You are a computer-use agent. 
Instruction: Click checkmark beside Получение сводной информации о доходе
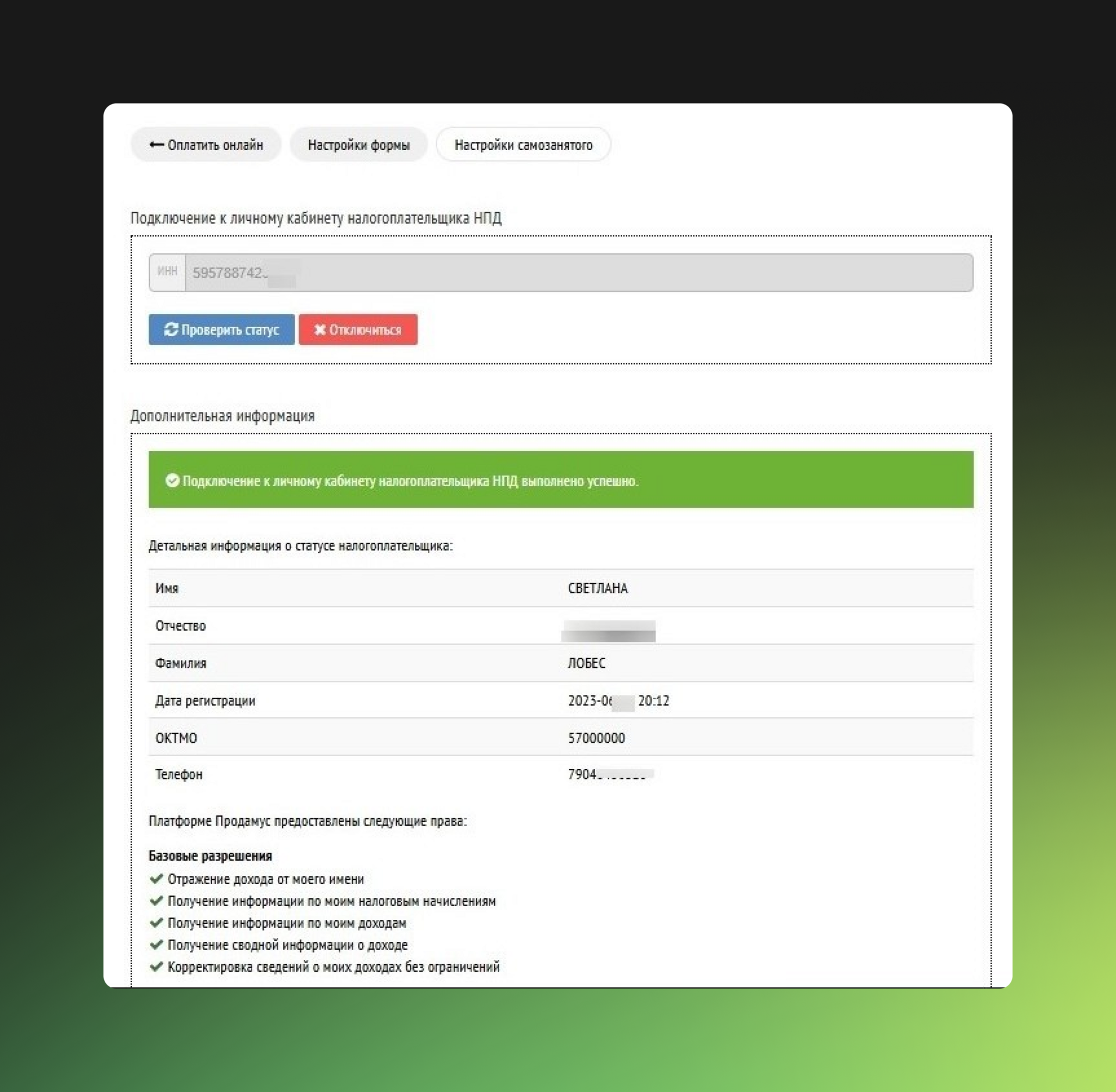(x=156, y=944)
